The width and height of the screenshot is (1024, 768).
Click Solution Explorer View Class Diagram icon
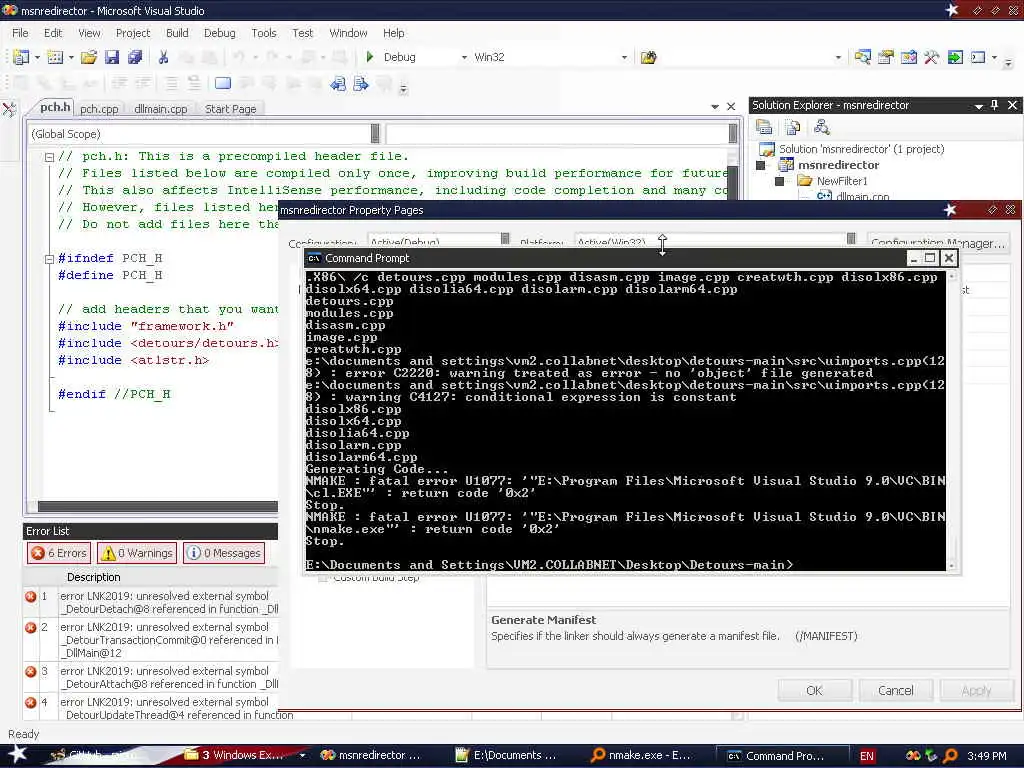tap(822, 127)
